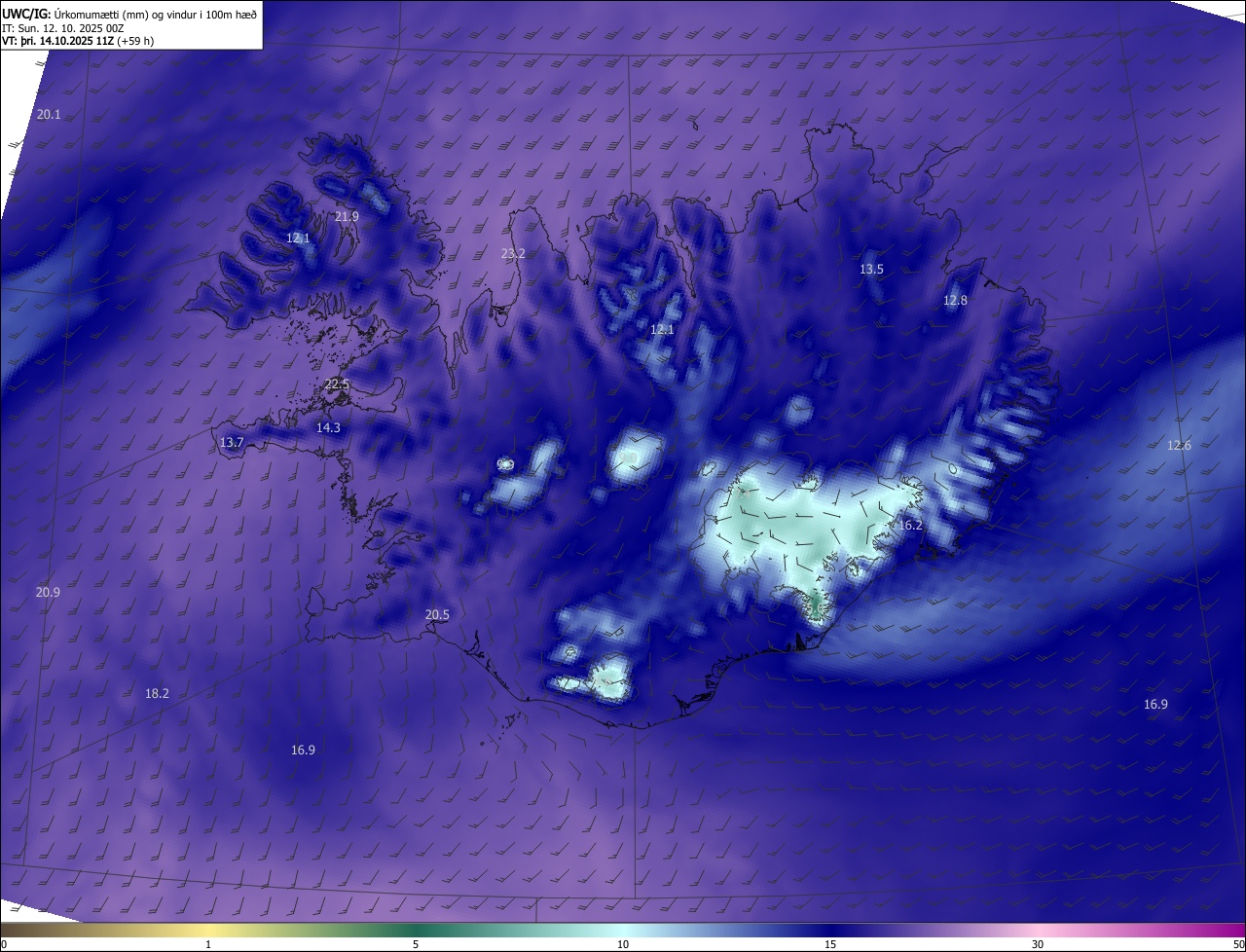This screenshot has height=952, width=1246.
Task: Click the 21.9 value label
Action: click(347, 217)
